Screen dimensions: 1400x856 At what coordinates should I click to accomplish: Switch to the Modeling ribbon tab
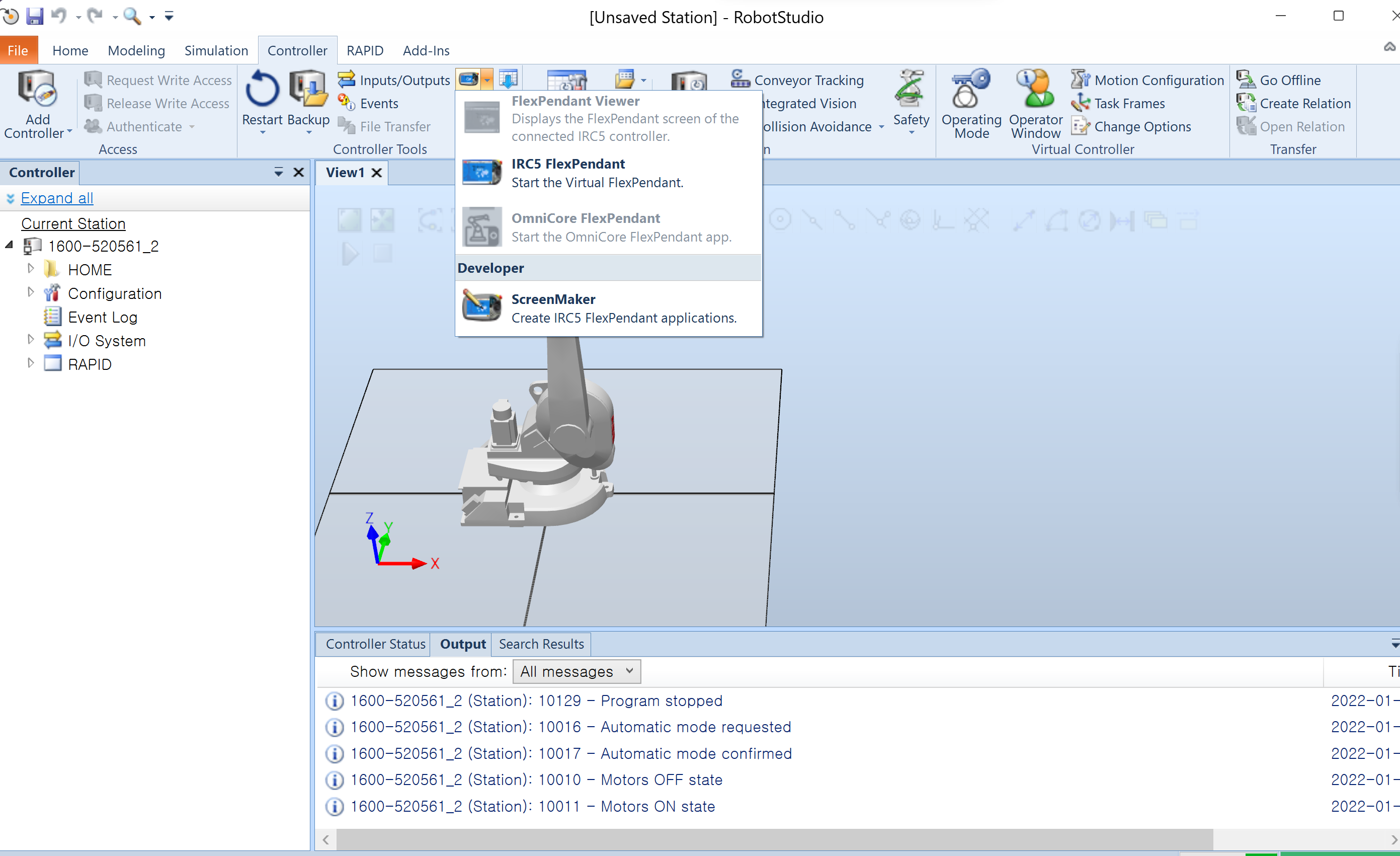(x=136, y=51)
